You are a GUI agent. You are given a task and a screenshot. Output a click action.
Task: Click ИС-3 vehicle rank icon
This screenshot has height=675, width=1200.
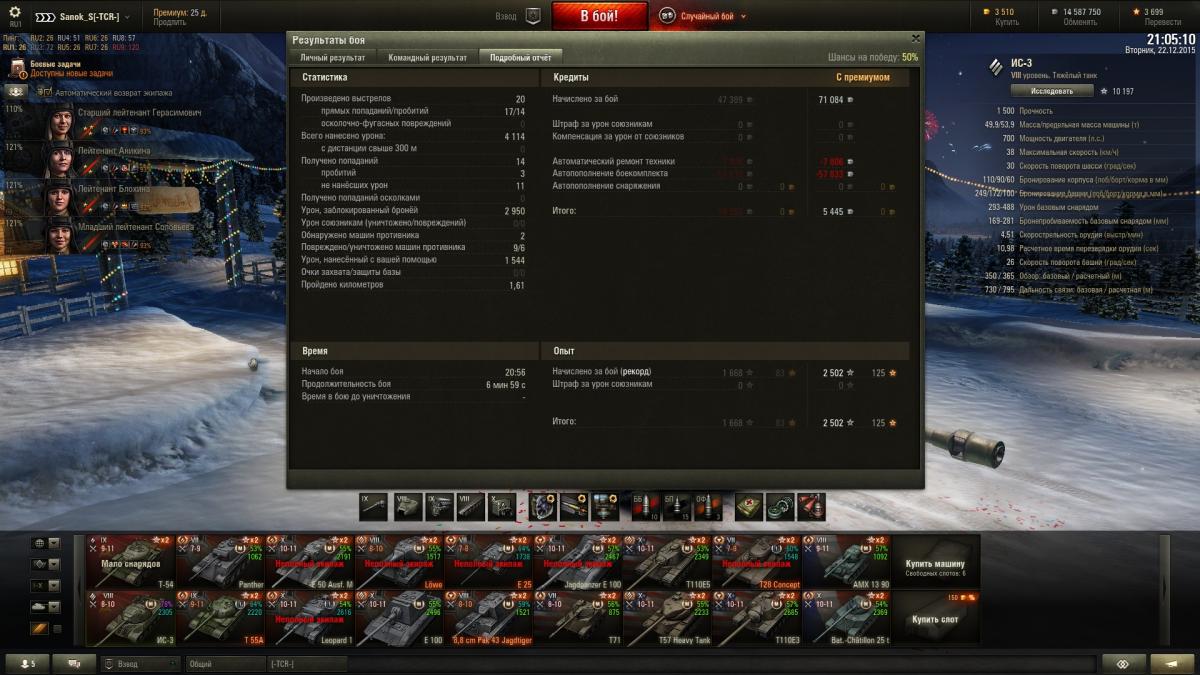(995, 68)
